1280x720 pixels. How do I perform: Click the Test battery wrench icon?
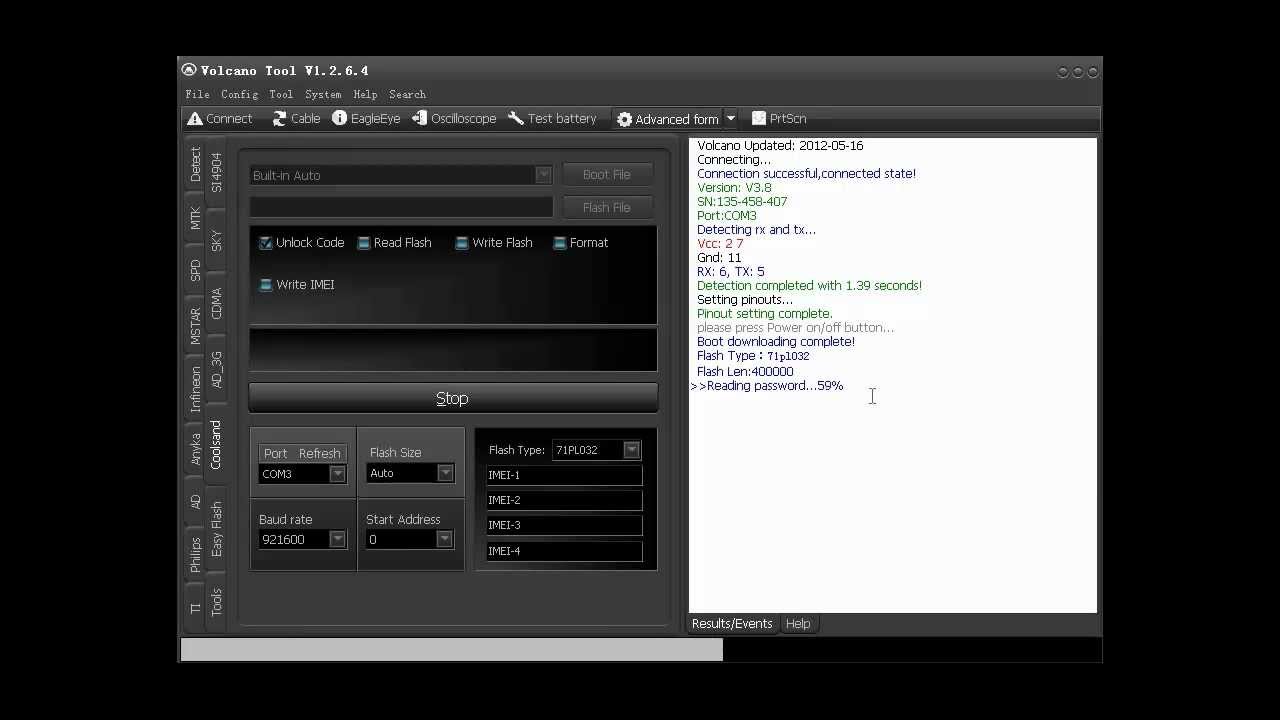(x=516, y=118)
